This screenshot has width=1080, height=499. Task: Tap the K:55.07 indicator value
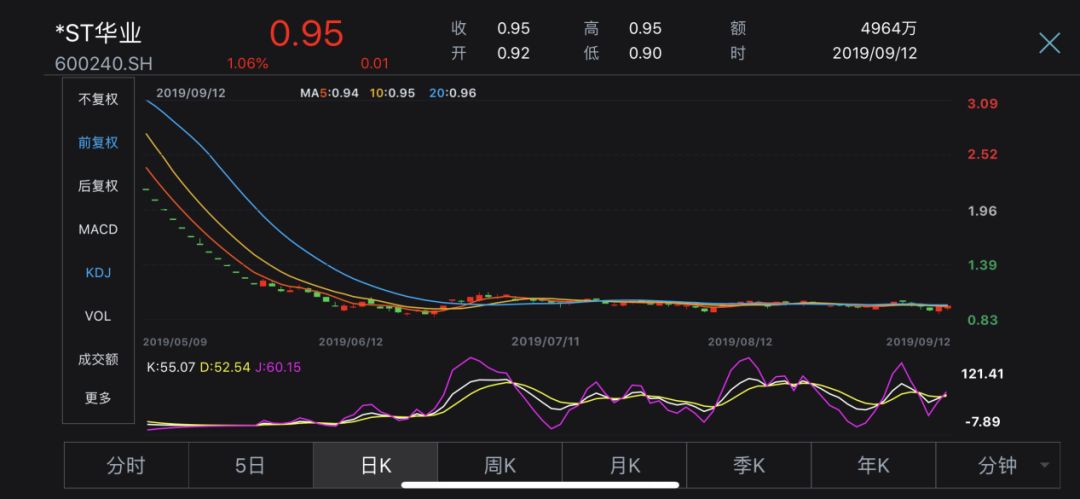(x=172, y=367)
